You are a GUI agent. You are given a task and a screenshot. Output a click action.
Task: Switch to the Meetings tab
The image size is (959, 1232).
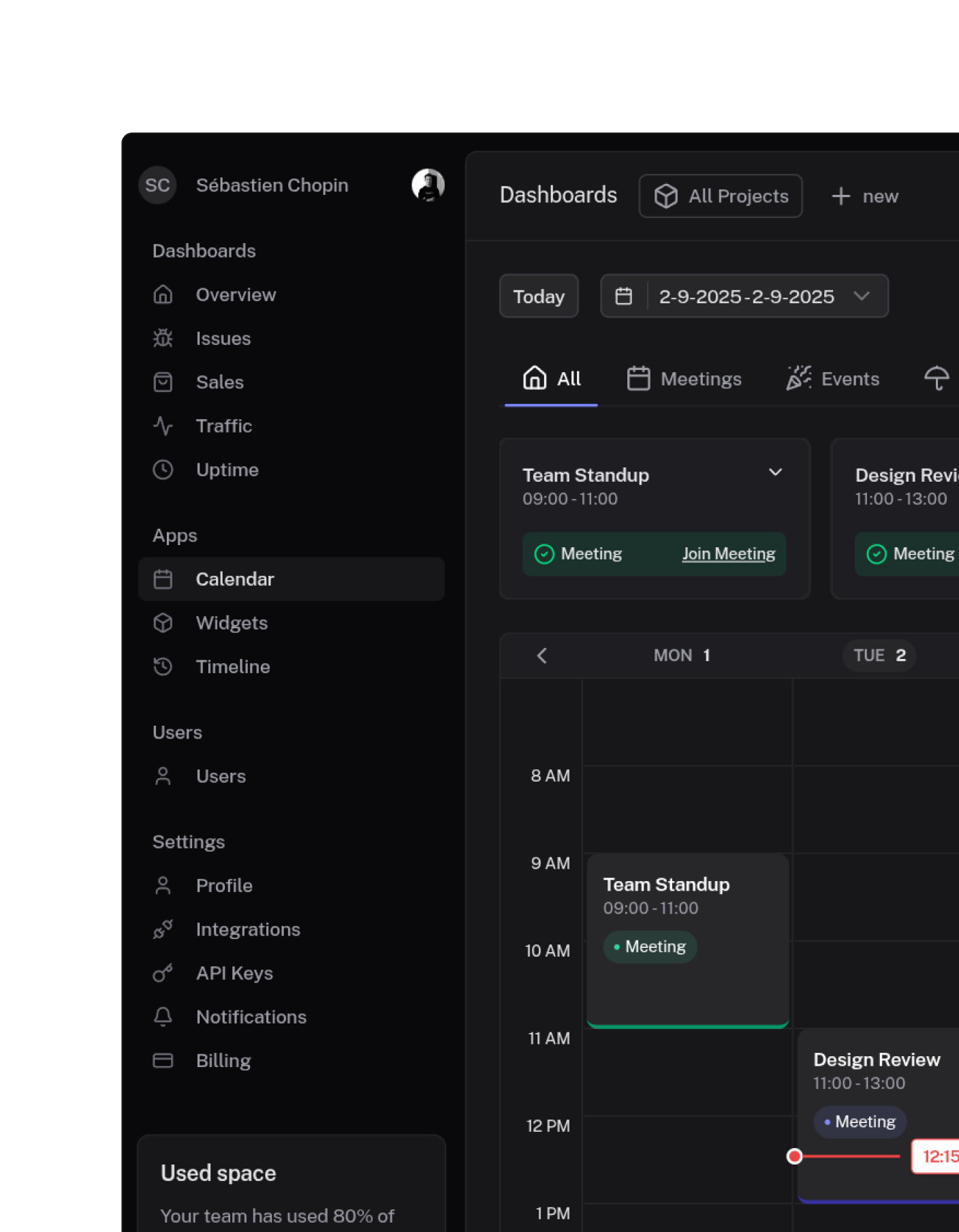[x=684, y=379]
